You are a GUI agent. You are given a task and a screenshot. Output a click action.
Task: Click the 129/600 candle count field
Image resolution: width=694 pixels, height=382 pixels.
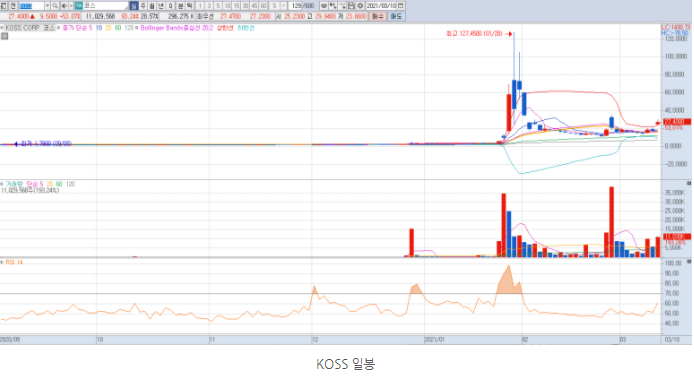[x=301, y=6]
